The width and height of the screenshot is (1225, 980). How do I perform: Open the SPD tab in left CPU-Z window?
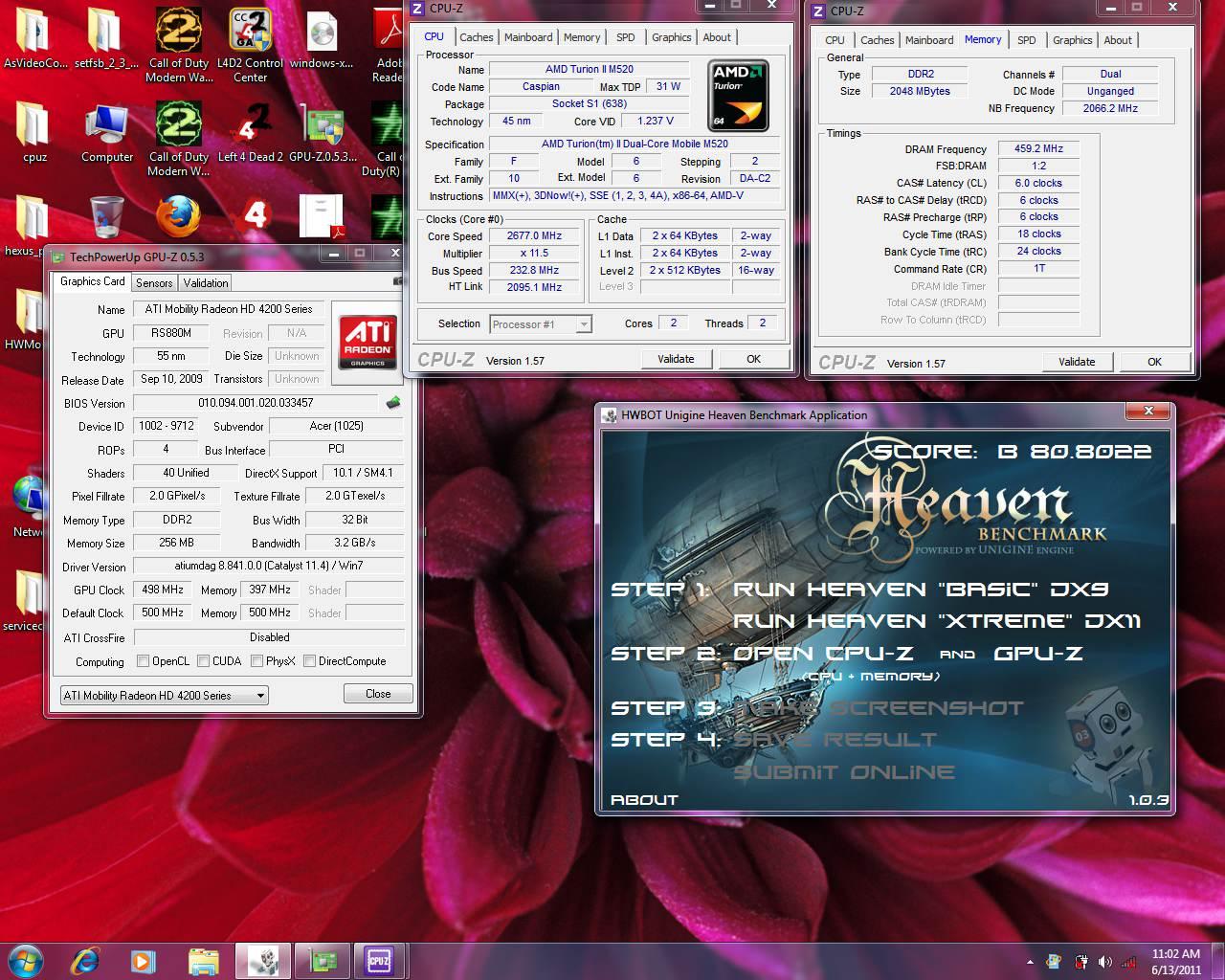(x=626, y=37)
